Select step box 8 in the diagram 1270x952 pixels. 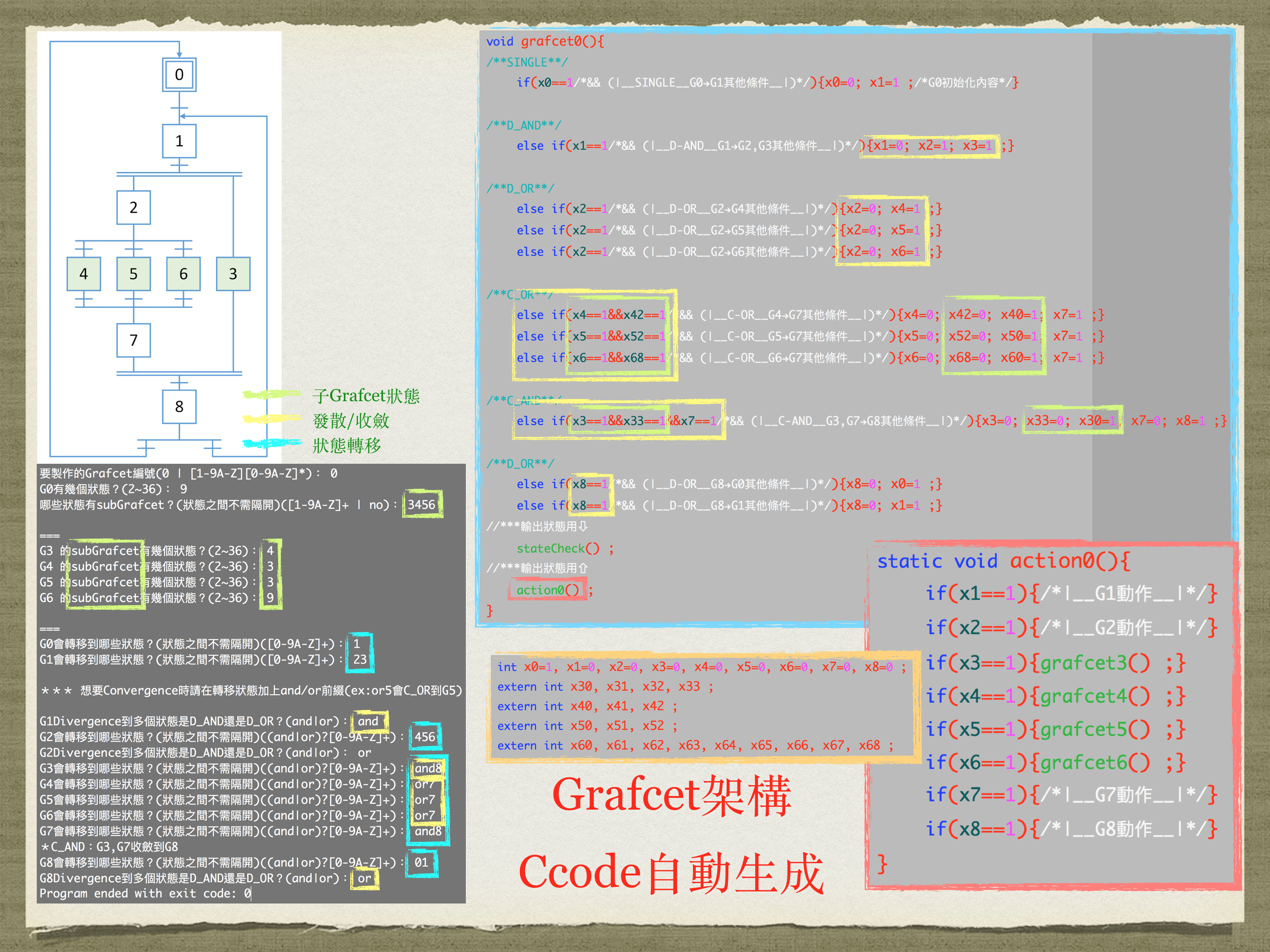(x=179, y=406)
